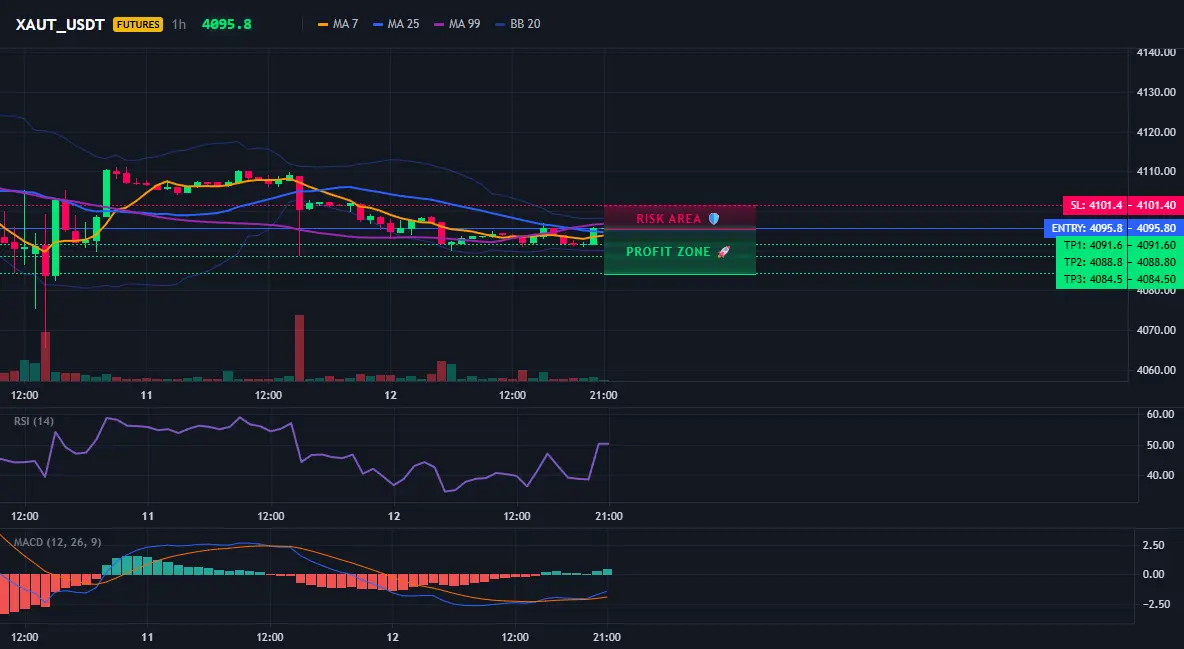Click the red SL: 4101.4 price tag
The image size is (1184, 649).
(1124, 206)
